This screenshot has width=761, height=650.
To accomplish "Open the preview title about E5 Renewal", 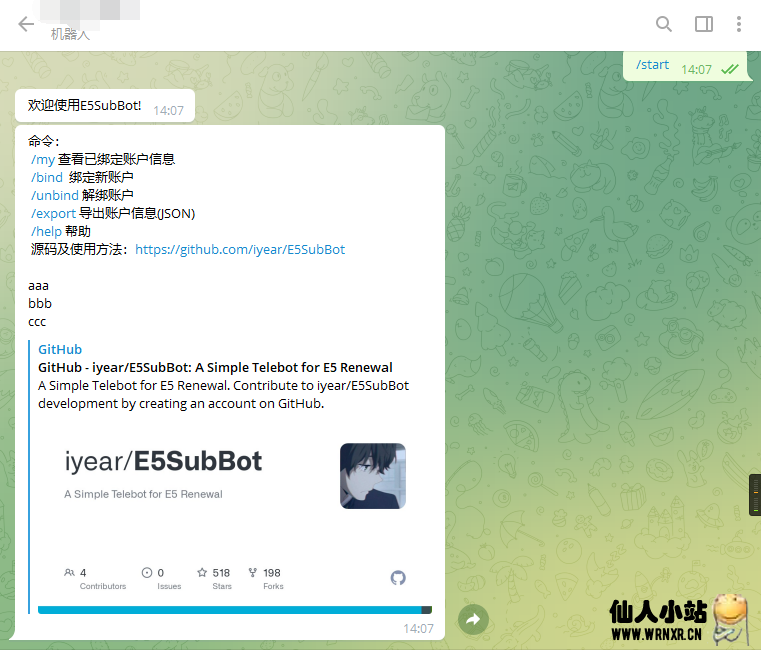I will [215, 367].
